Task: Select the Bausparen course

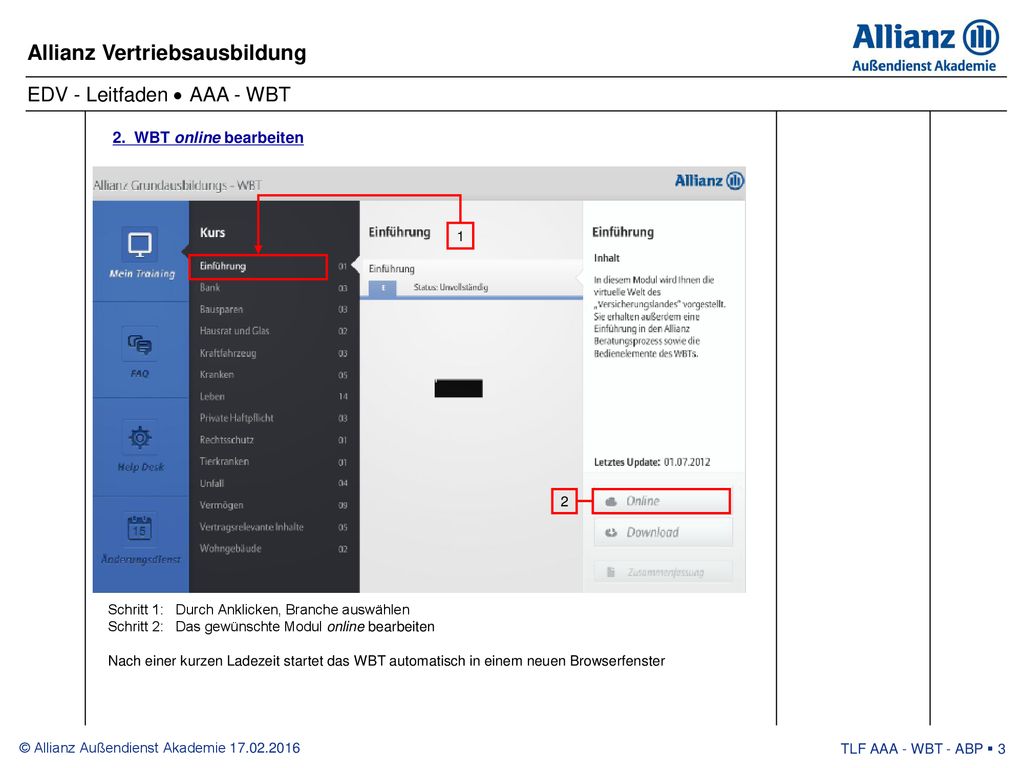Action: (274, 310)
